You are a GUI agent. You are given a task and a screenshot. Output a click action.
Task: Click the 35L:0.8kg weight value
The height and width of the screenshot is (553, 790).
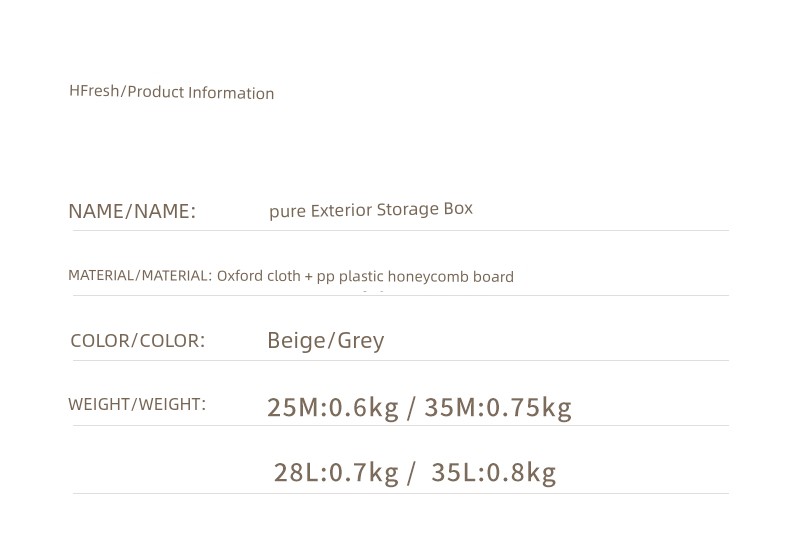pyautogui.click(x=494, y=472)
